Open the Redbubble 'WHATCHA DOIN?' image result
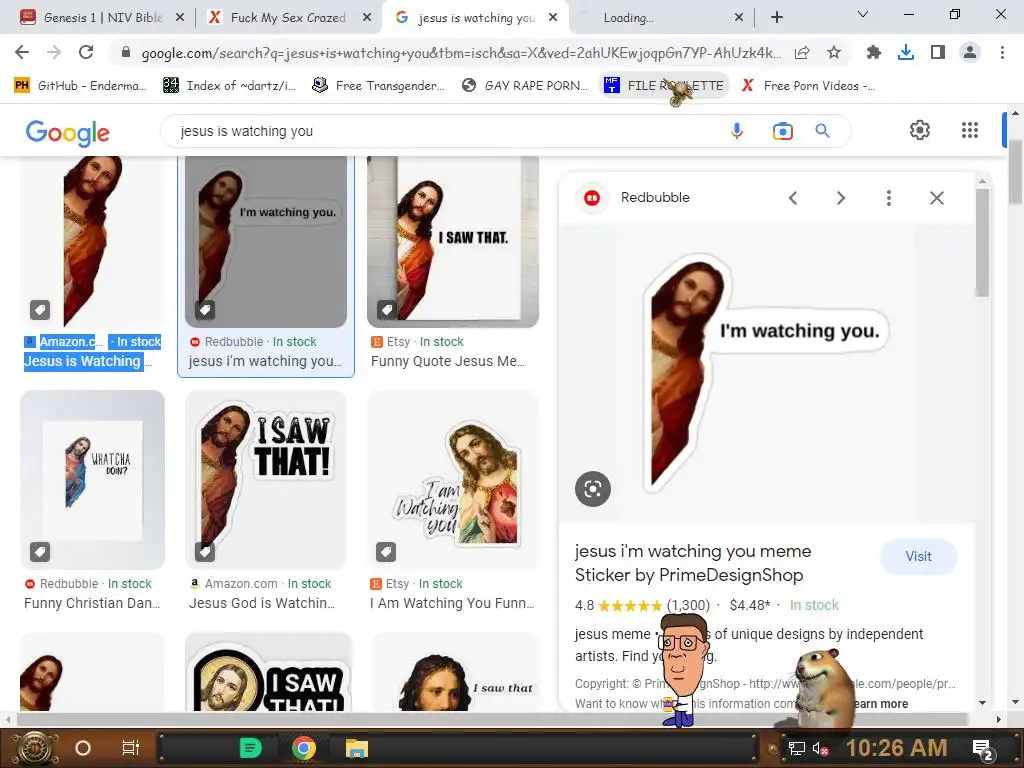This screenshot has width=1024, height=768. [93, 479]
